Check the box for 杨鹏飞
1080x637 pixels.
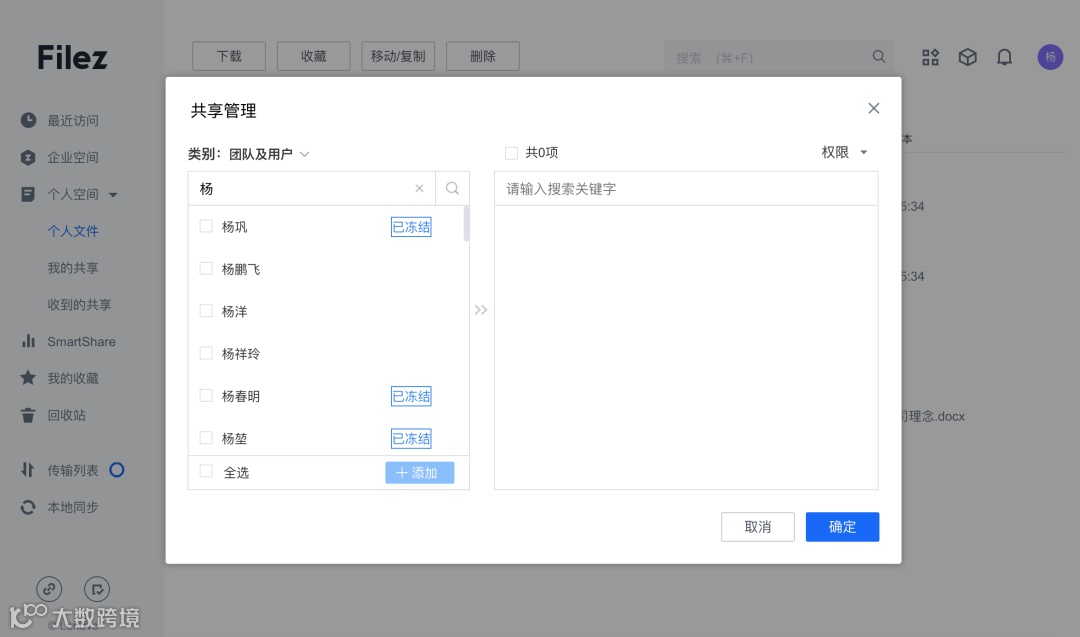pos(206,269)
